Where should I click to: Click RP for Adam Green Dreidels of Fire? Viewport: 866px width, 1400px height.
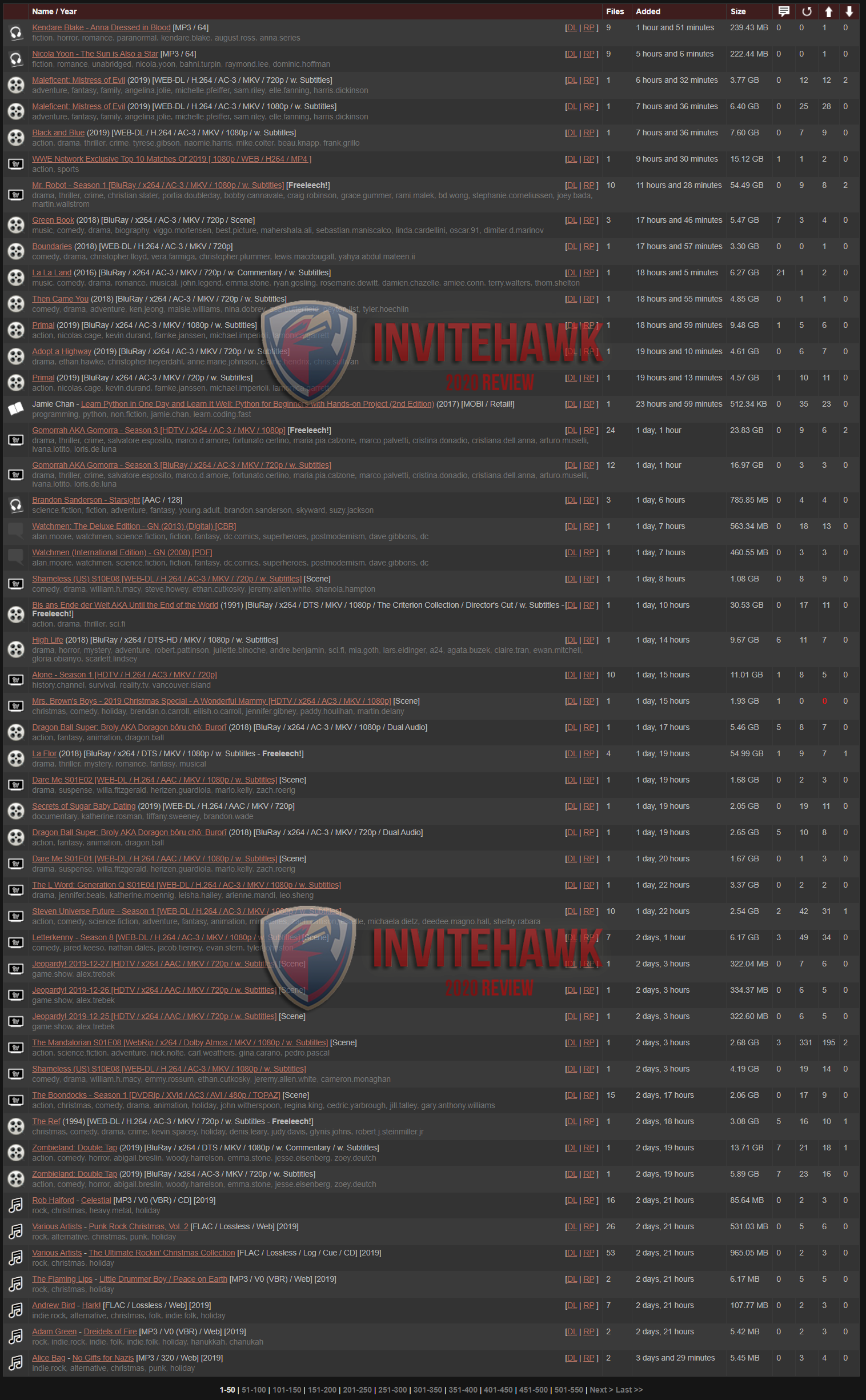[589, 1332]
